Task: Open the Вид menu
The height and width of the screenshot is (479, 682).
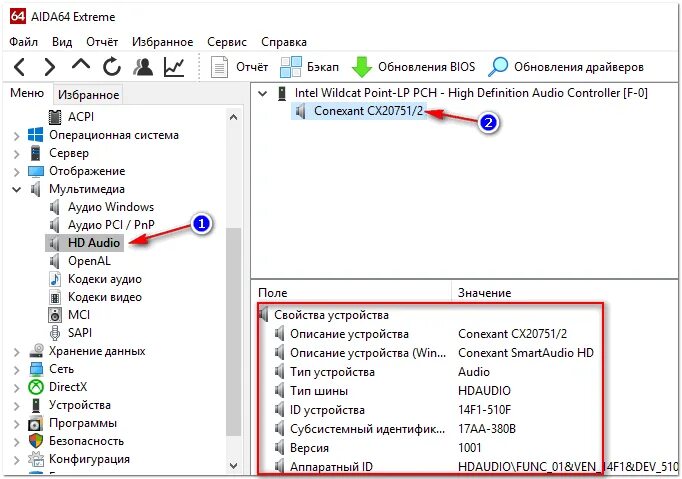Action: [x=62, y=42]
